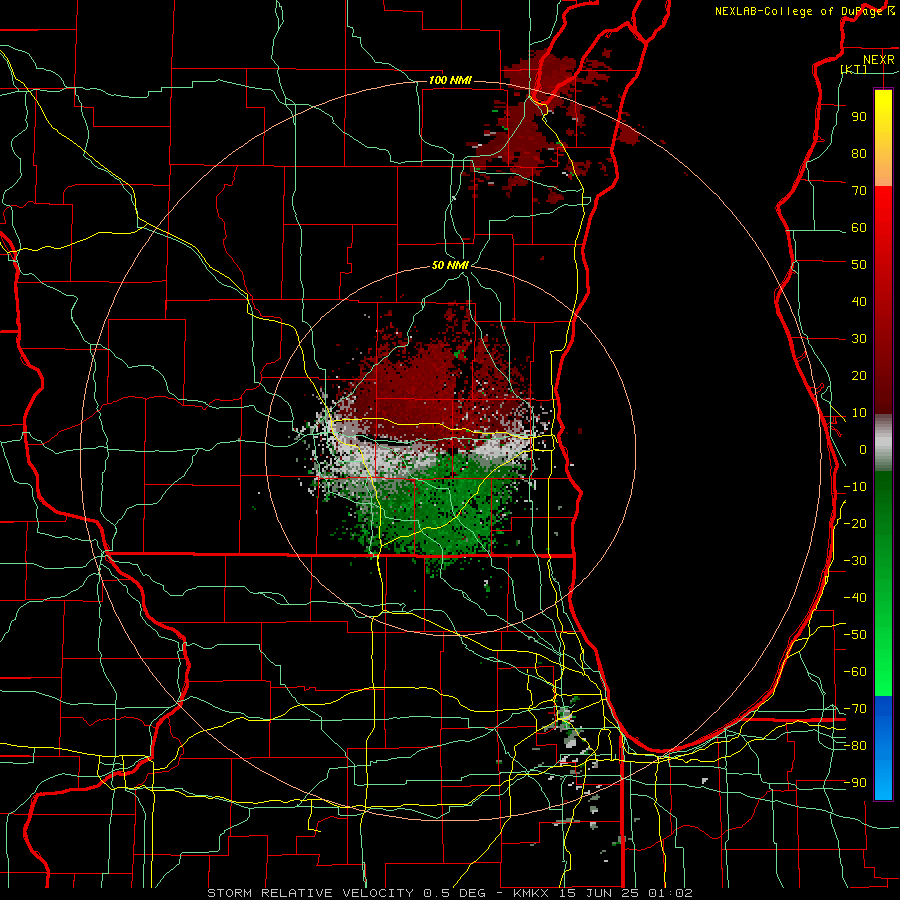Click the 50 value on velocity scale

859,265
